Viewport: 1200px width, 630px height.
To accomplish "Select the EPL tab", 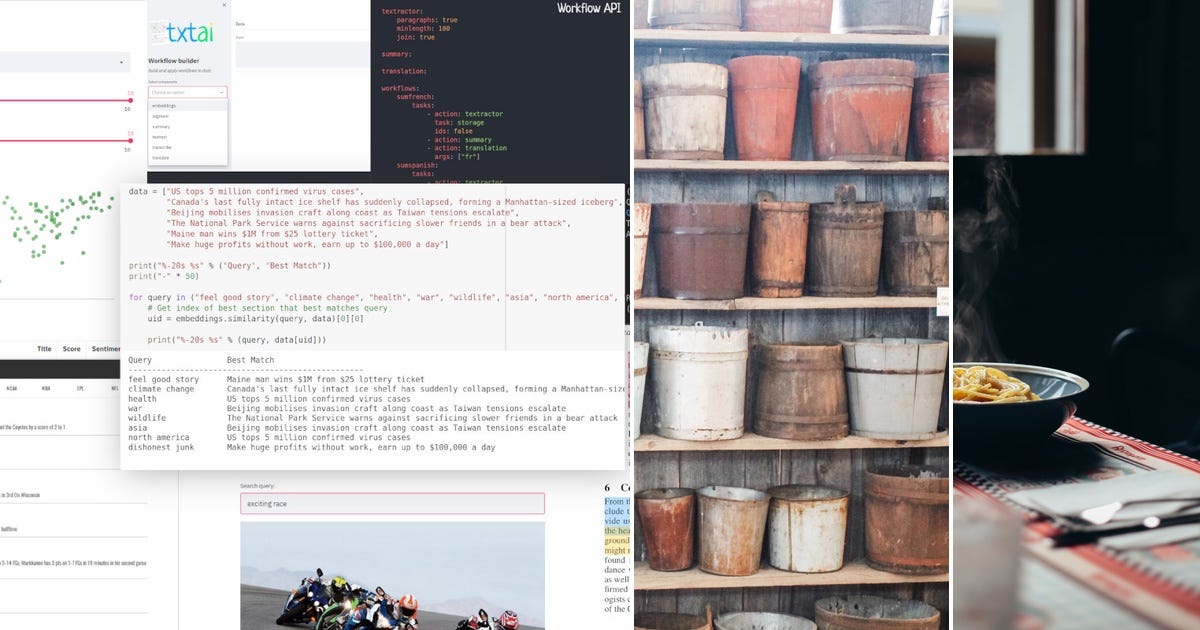I will click(79, 388).
